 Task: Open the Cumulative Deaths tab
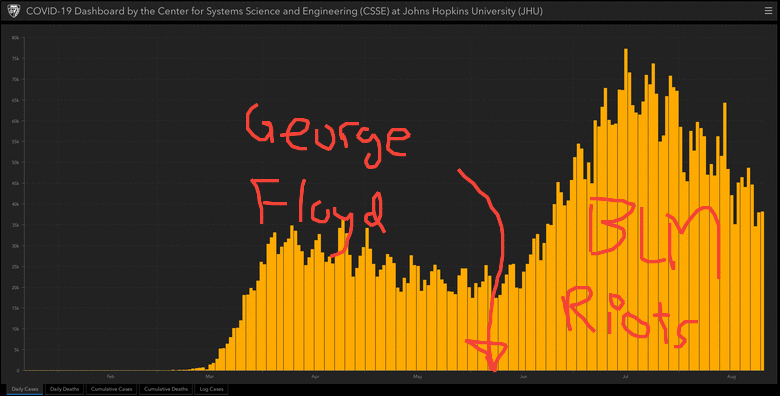(166, 389)
